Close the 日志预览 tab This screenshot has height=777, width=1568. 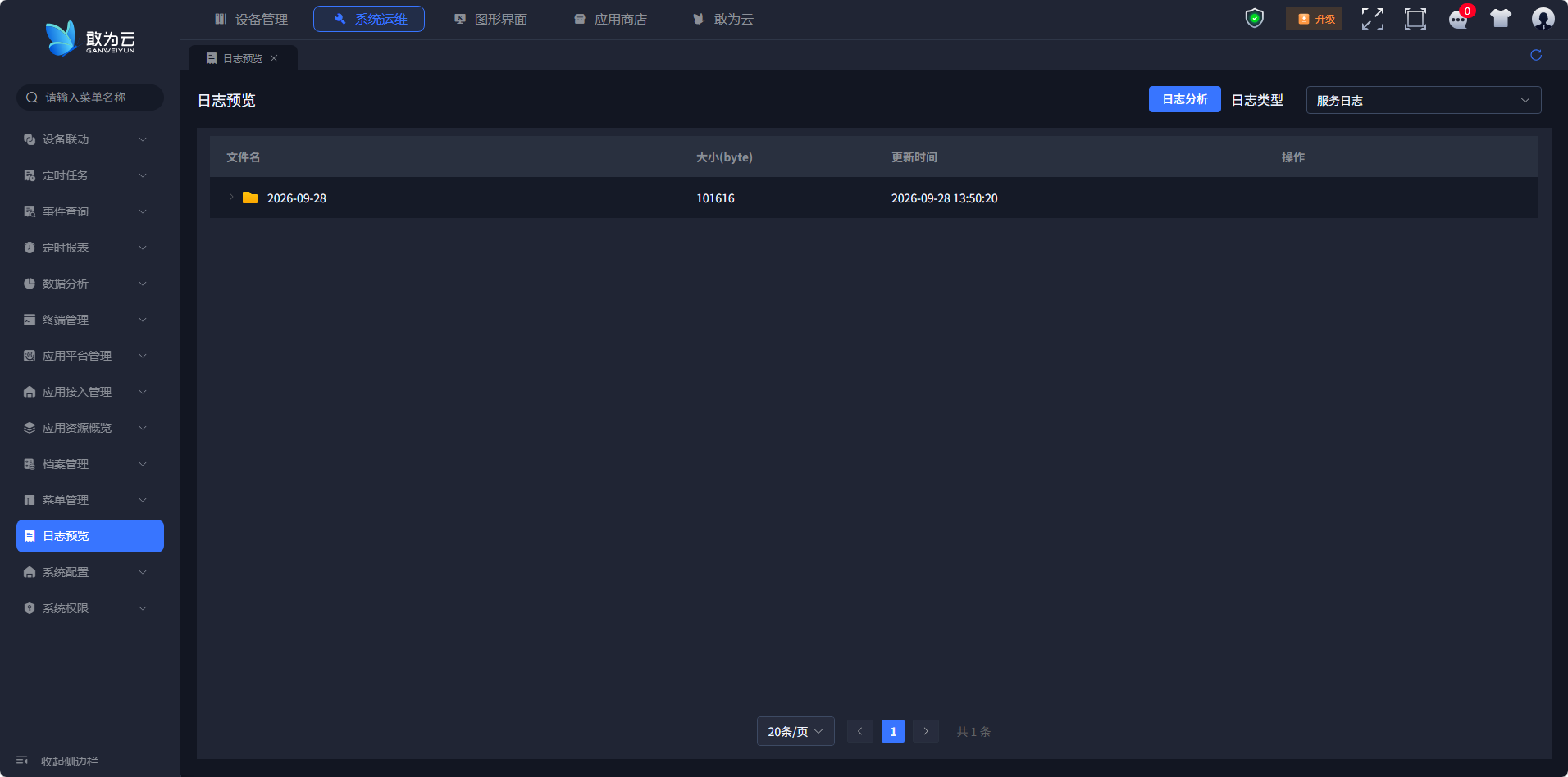tap(274, 58)
